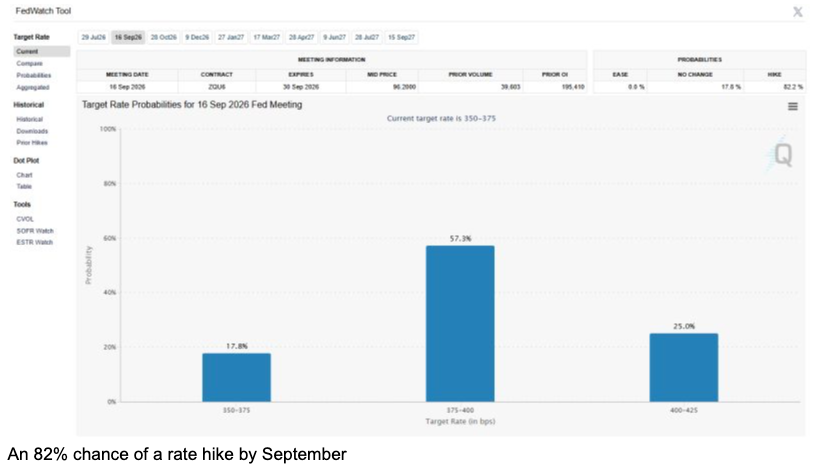This screenshot has width=826, height=469.
Task: Switch to the 9 Dec26 meeting tab
Action: pos(197,37)
